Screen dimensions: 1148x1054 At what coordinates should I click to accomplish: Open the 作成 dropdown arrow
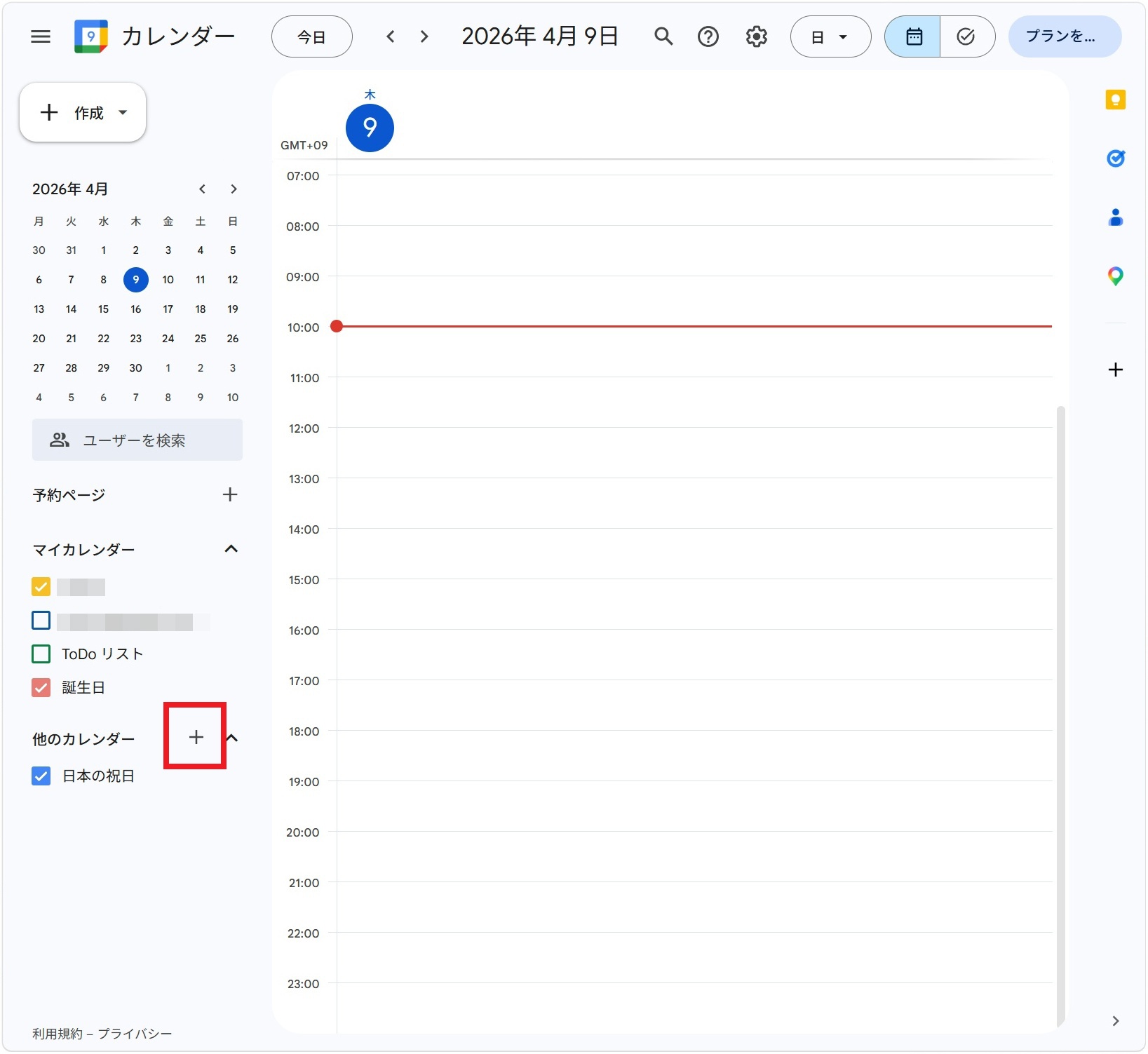122,112
